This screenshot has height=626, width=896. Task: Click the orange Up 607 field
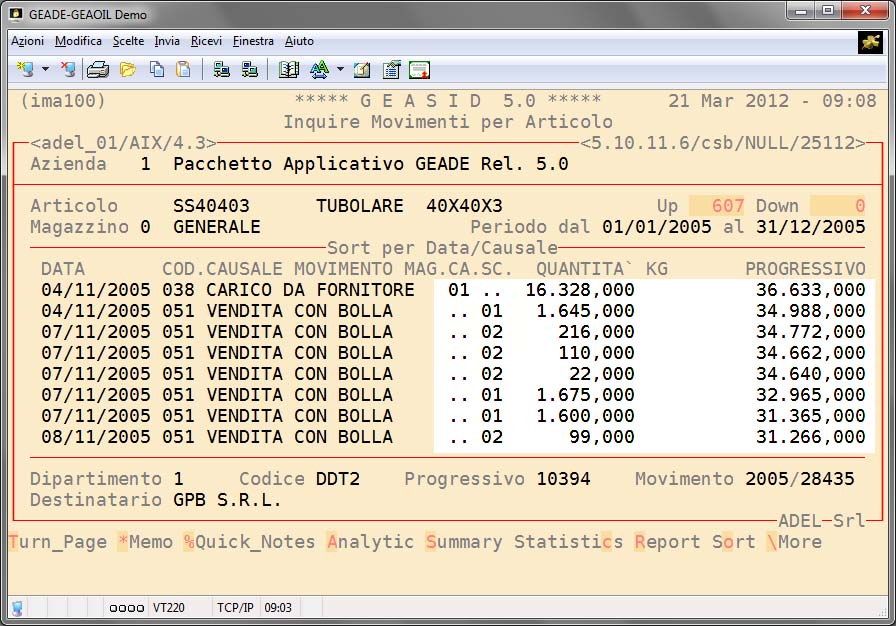[716, 206]
